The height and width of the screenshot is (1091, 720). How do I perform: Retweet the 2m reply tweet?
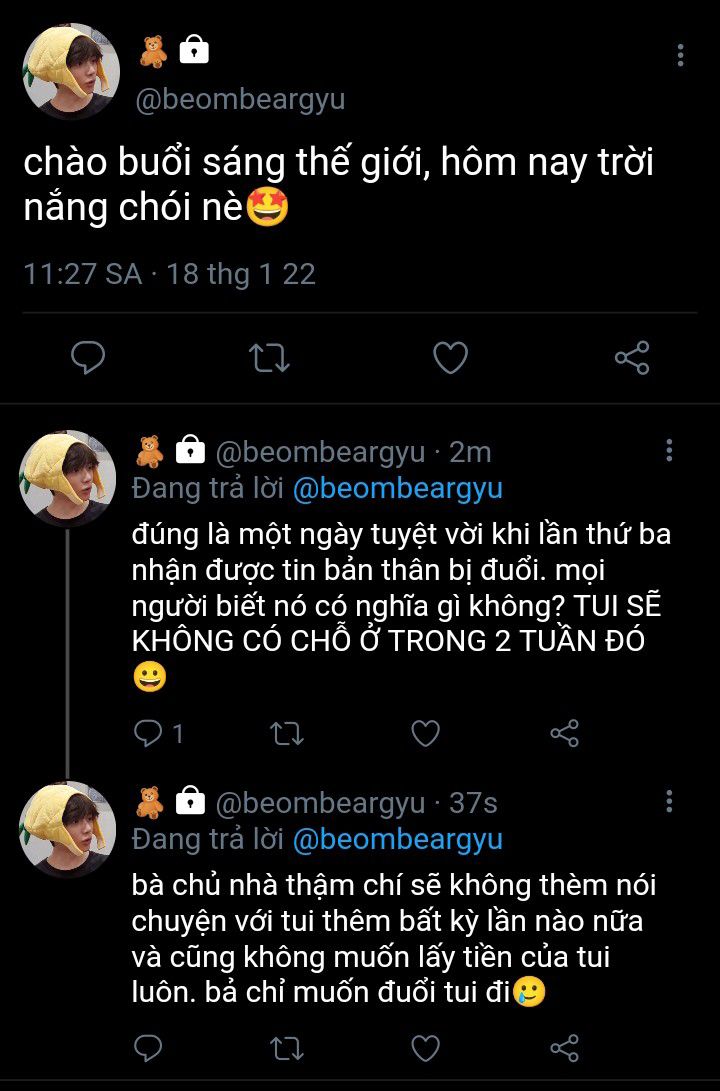coord(287,733)
